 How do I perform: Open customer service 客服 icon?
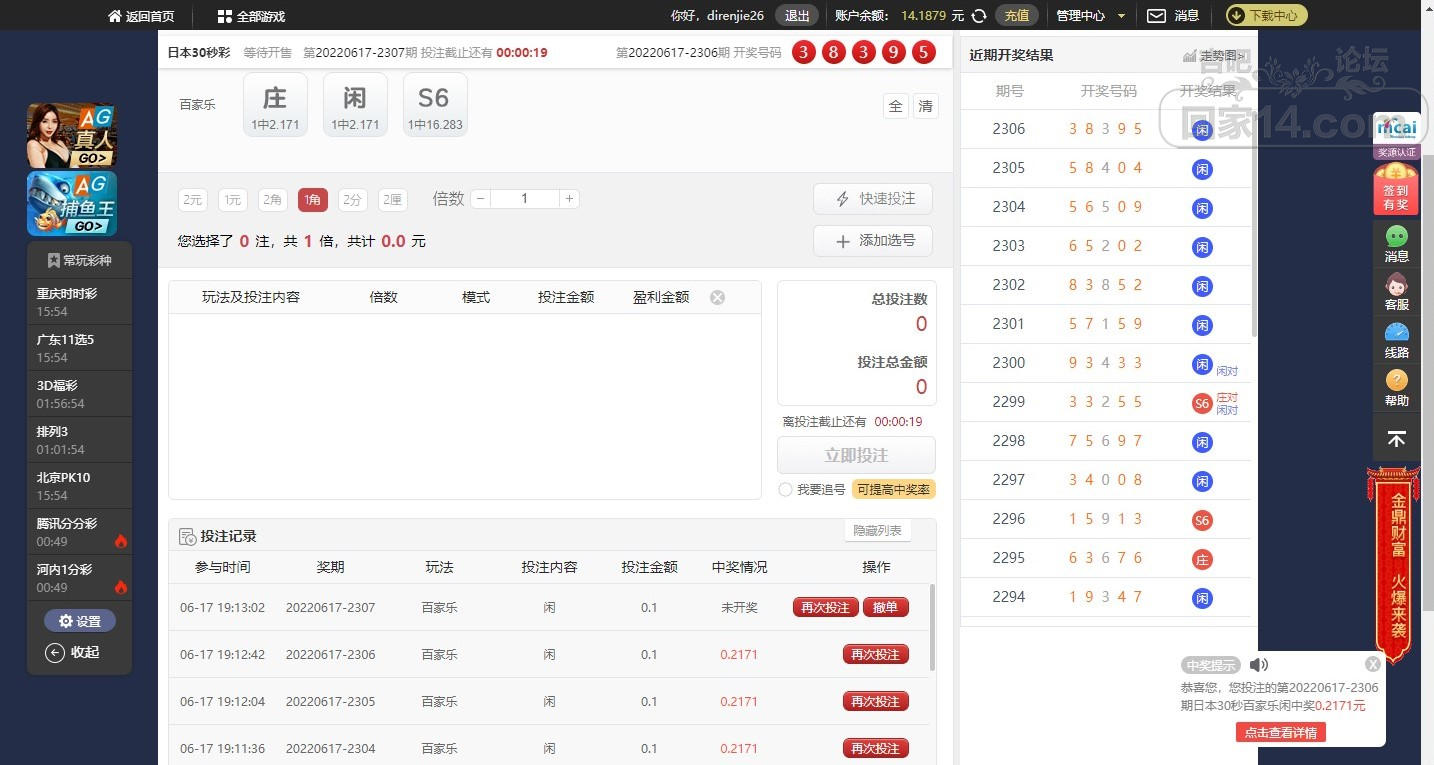(x=1396, y=292)
